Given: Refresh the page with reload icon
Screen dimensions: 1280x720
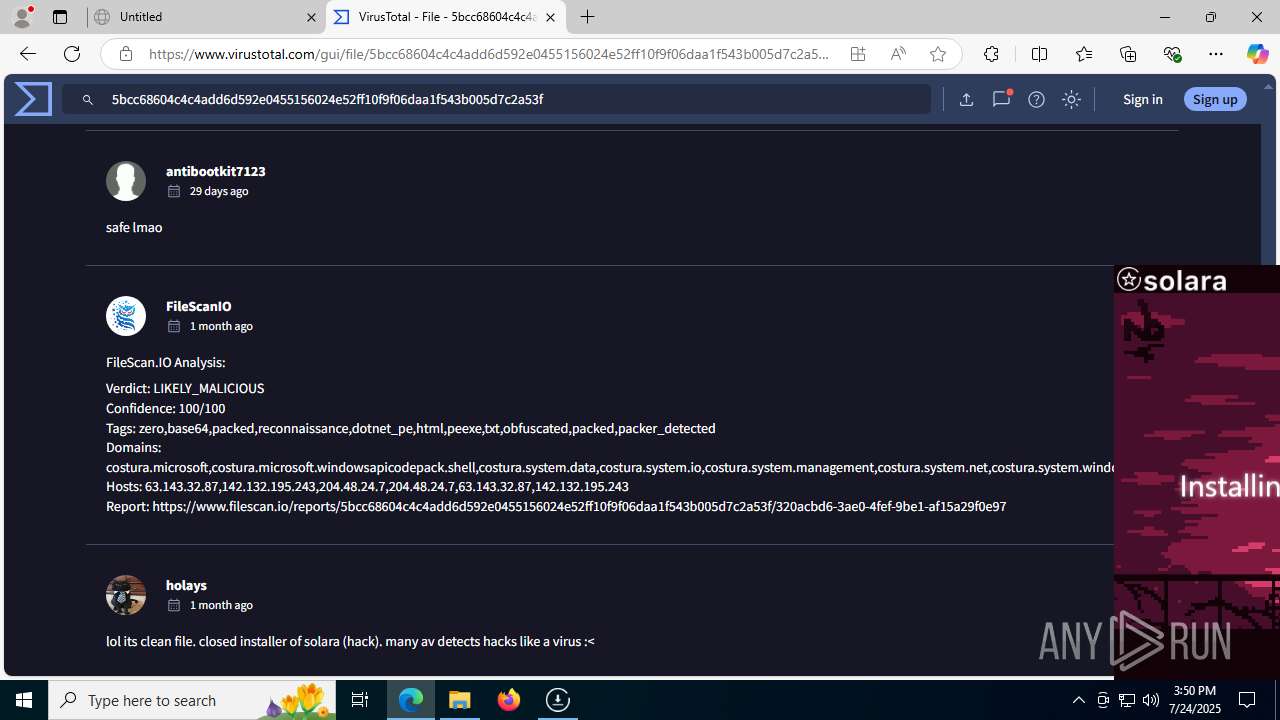Looking at the screenshot, I should click(x=72, y=54).
